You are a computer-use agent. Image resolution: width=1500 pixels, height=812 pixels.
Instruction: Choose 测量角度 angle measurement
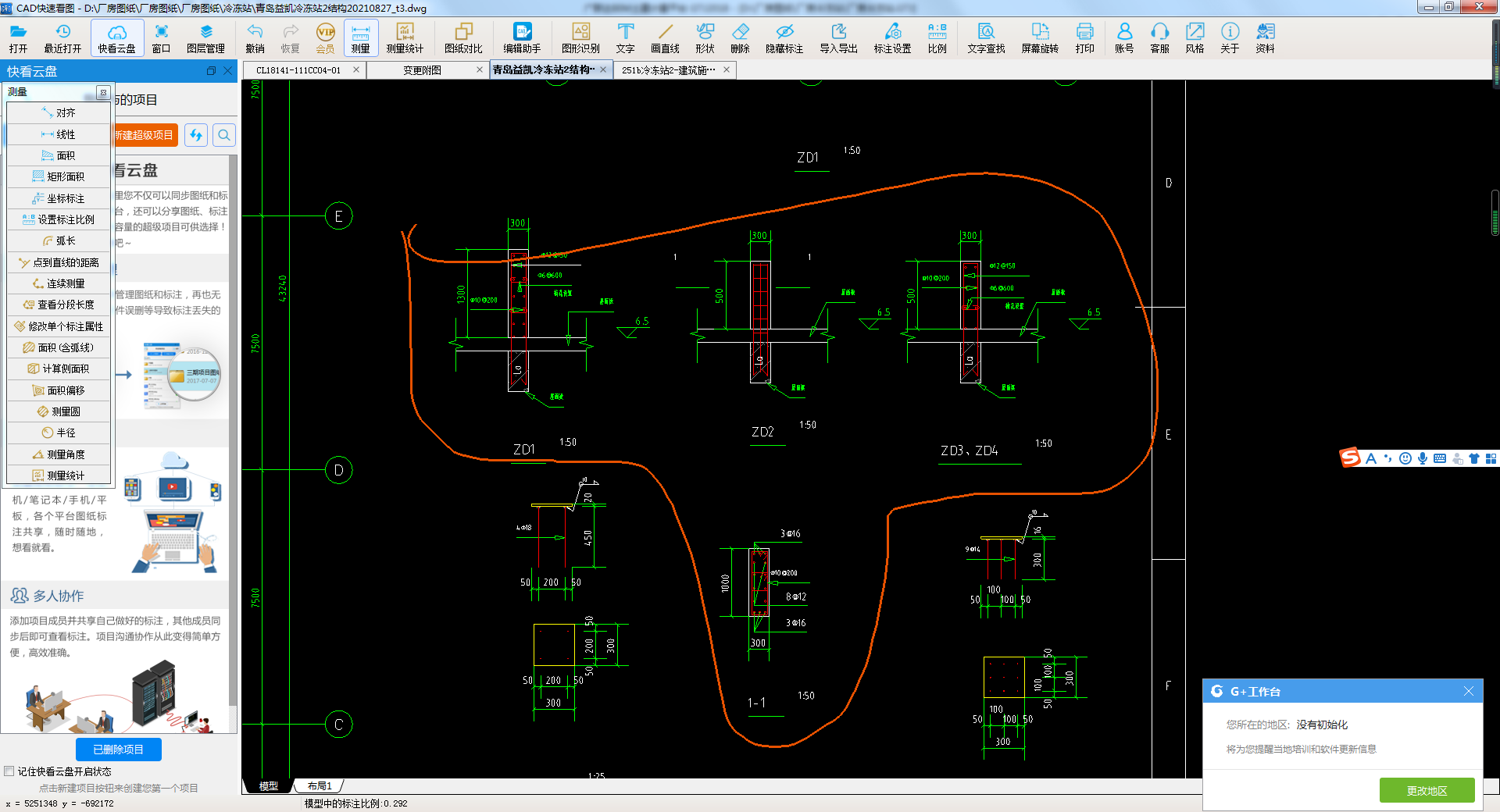pos(59,454)
